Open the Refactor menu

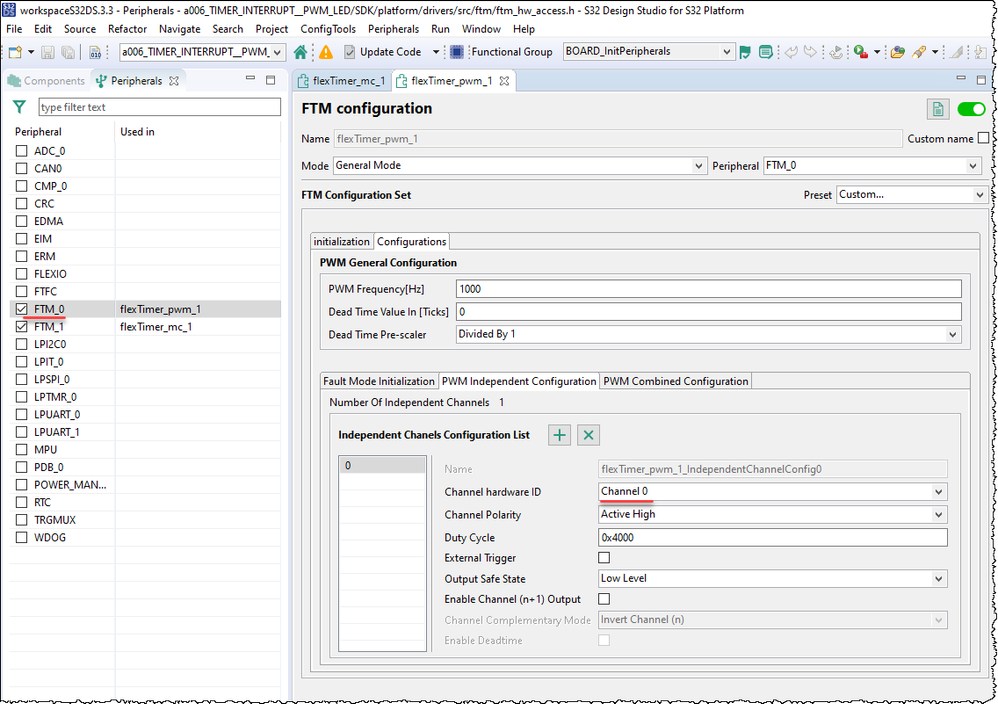(127, 29)
